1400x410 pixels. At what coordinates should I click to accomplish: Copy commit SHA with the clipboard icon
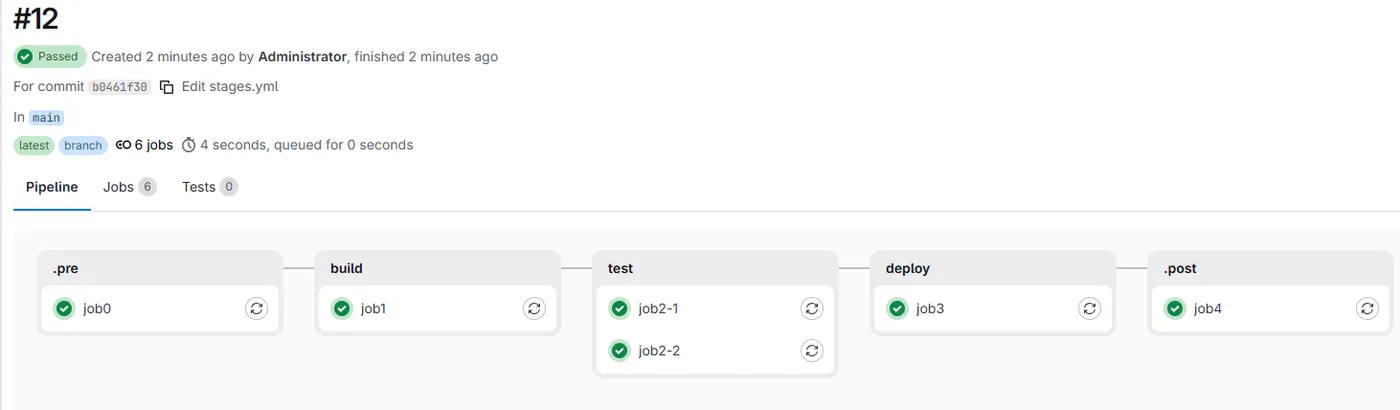tap(167, 87)
